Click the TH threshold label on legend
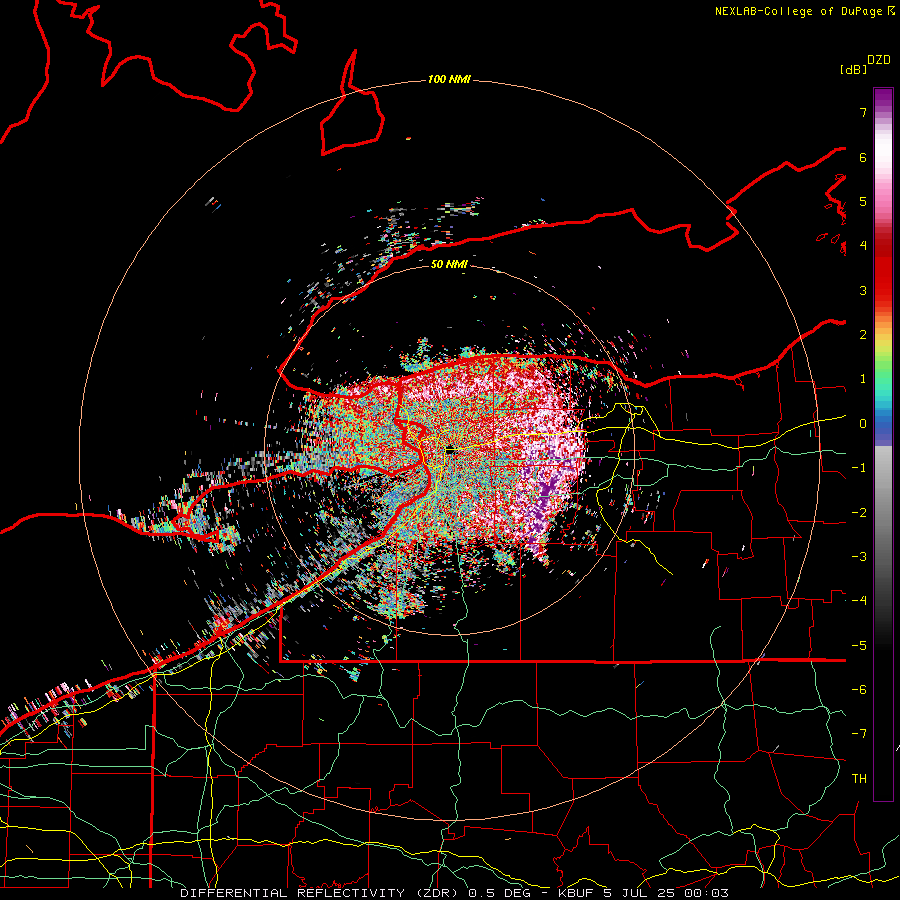The image size is (900, 900). pos(859,779)
